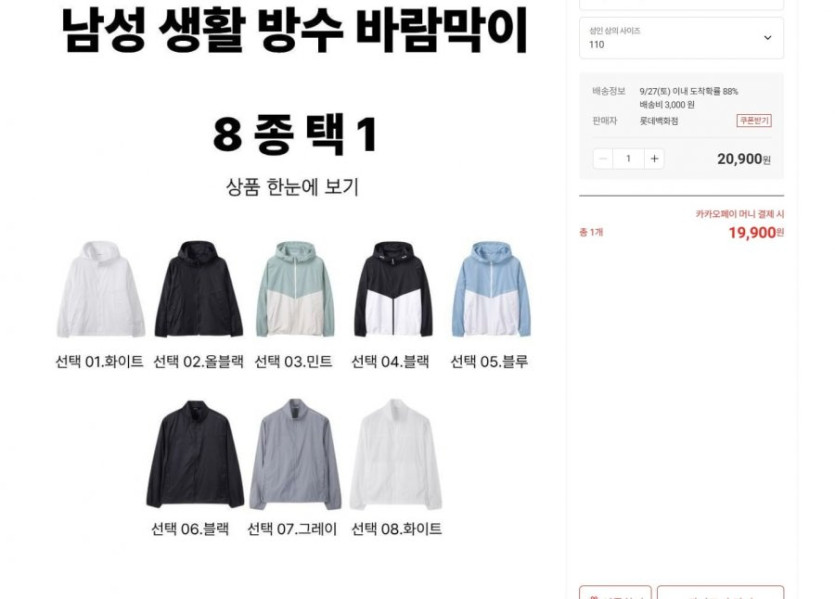Click the 롯데백화점 seller name link
The width and height of the screenshot is (835, 599).
(x=659, y=121)
